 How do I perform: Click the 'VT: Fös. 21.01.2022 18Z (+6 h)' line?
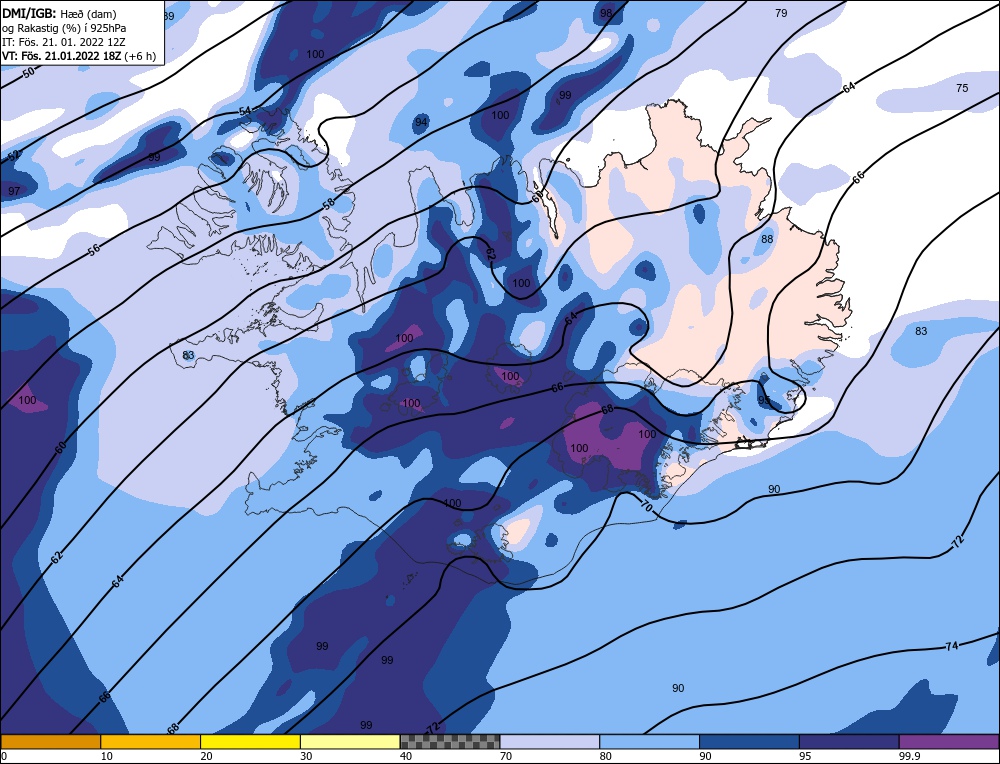(x=79, y=56)
